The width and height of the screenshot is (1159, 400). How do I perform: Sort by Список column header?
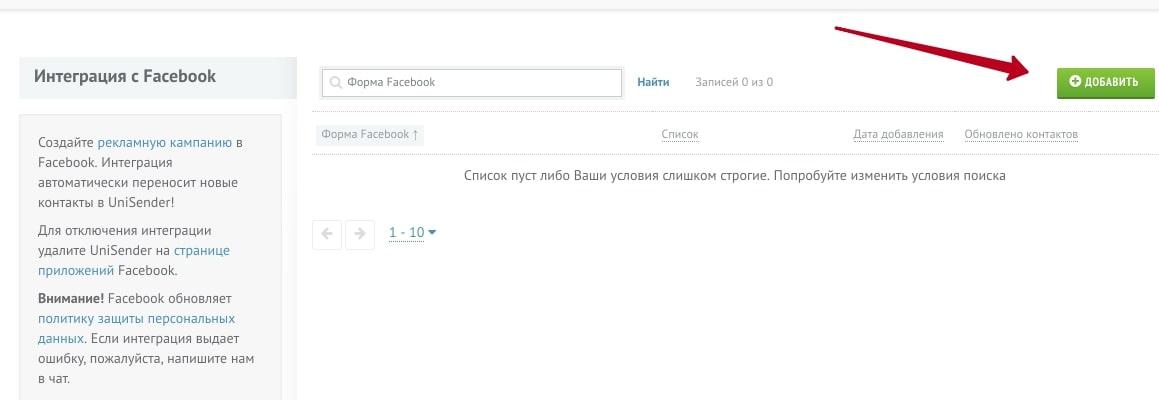click(680, 135)
